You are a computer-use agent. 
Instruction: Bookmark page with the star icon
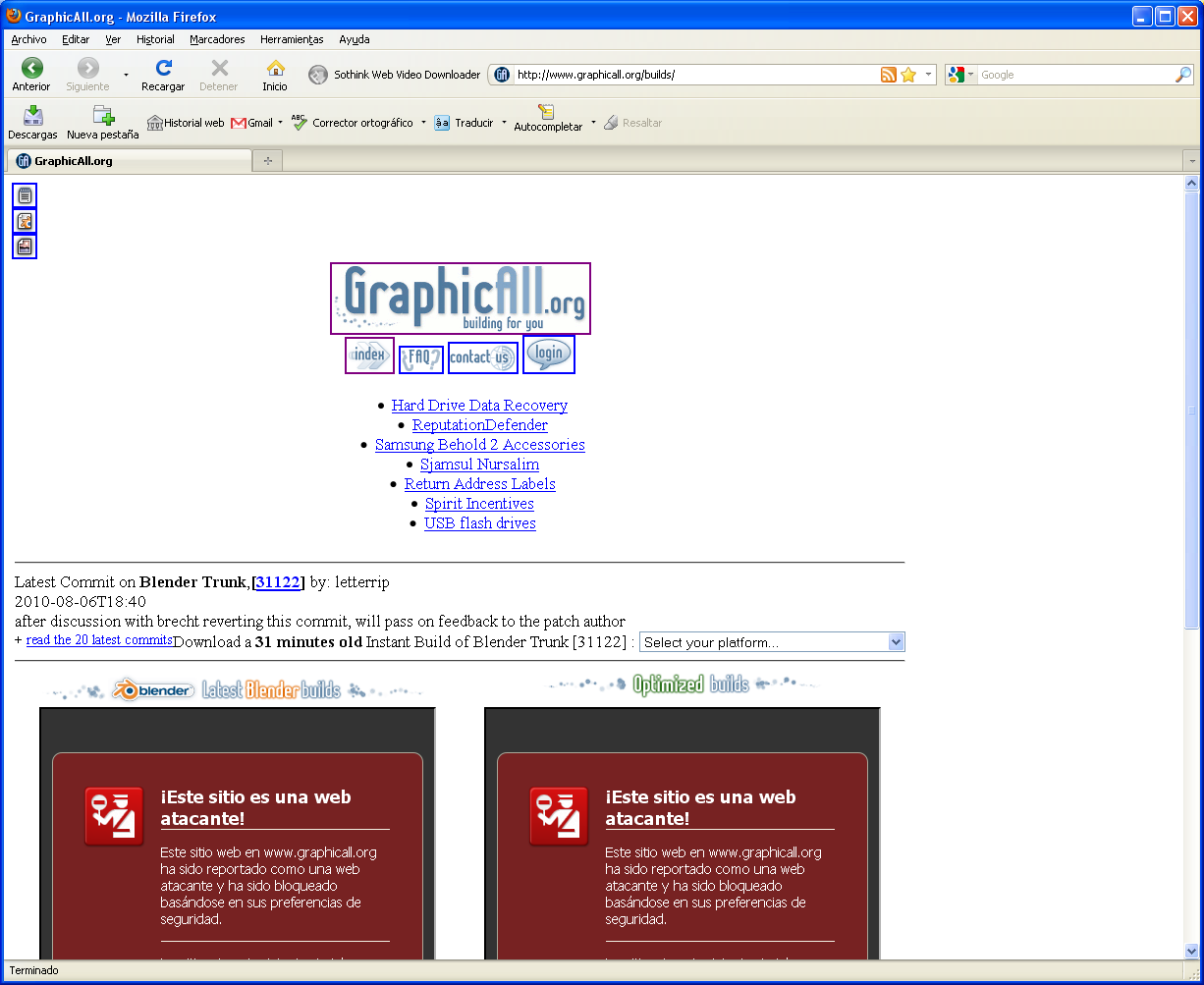[908, 75]
